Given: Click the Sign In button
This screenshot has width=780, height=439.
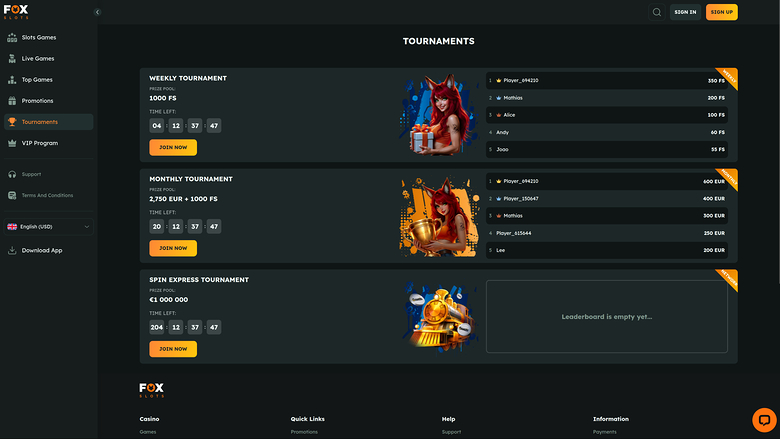Looking at the screenshot, I should coord(685,12).
